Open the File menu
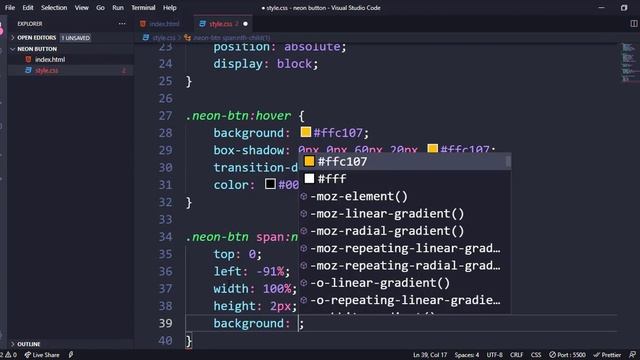This screenshot has width=640, height=360. coord(10,8)
